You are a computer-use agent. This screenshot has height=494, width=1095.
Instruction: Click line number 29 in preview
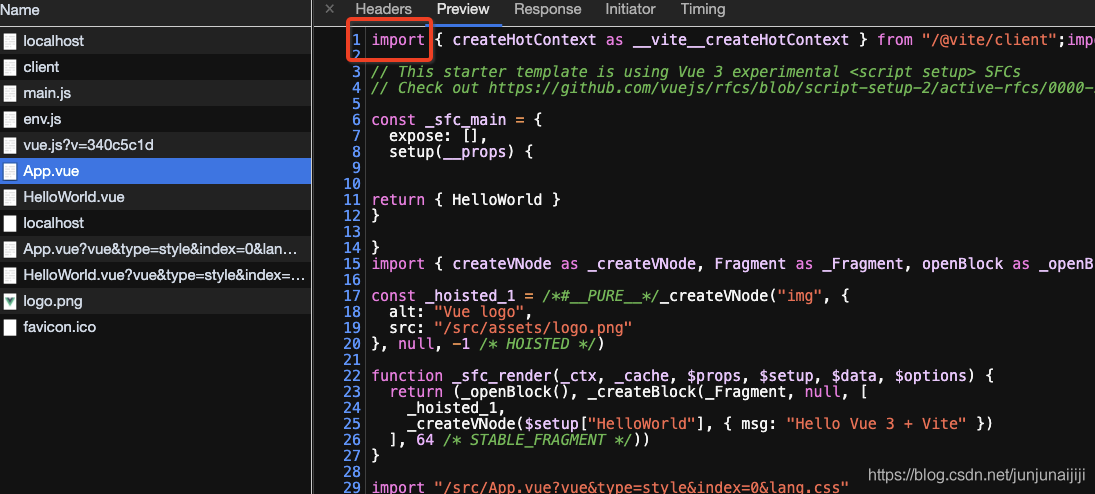(x=352, y=488)
